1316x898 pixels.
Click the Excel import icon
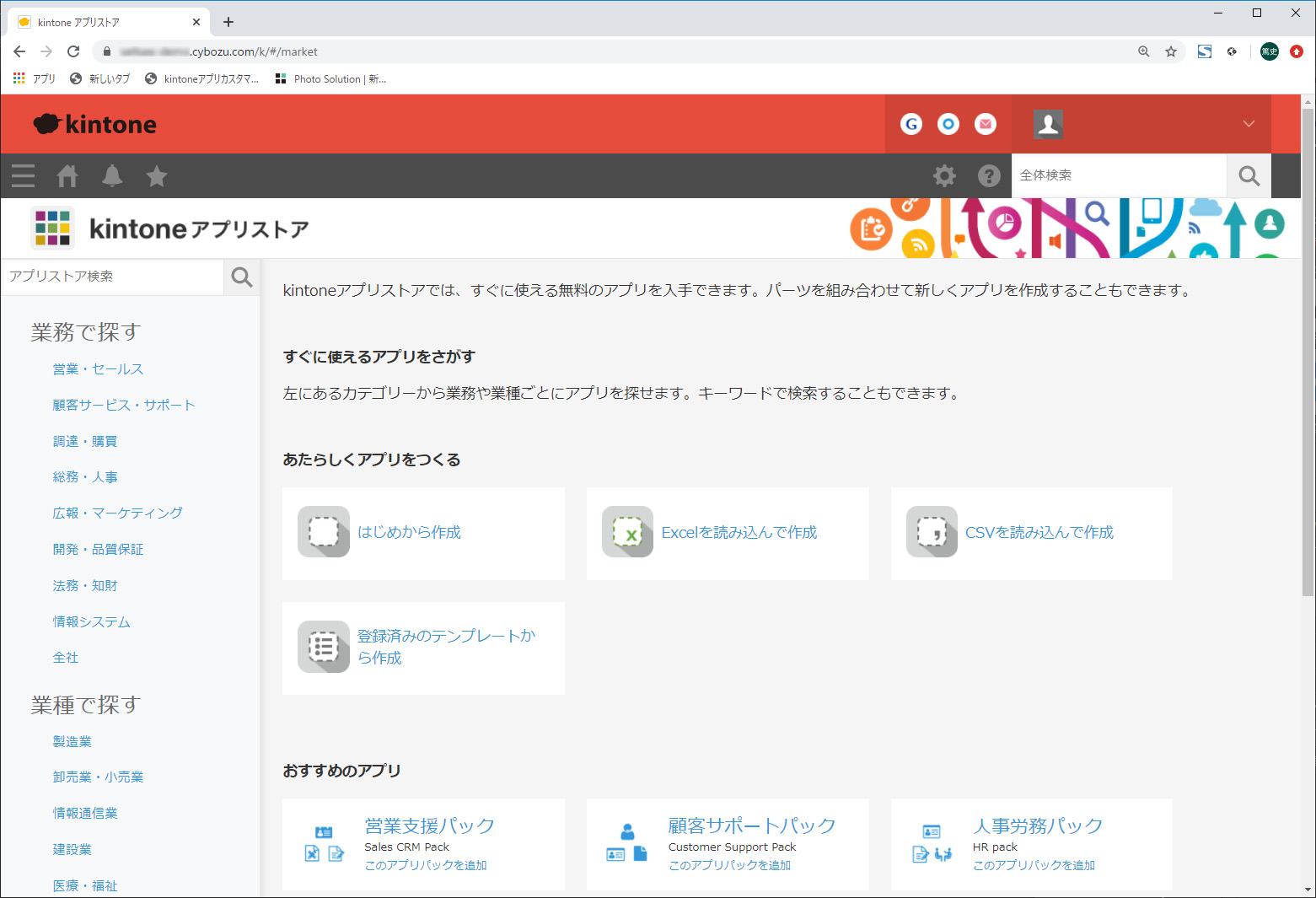[x=627, y=531]
